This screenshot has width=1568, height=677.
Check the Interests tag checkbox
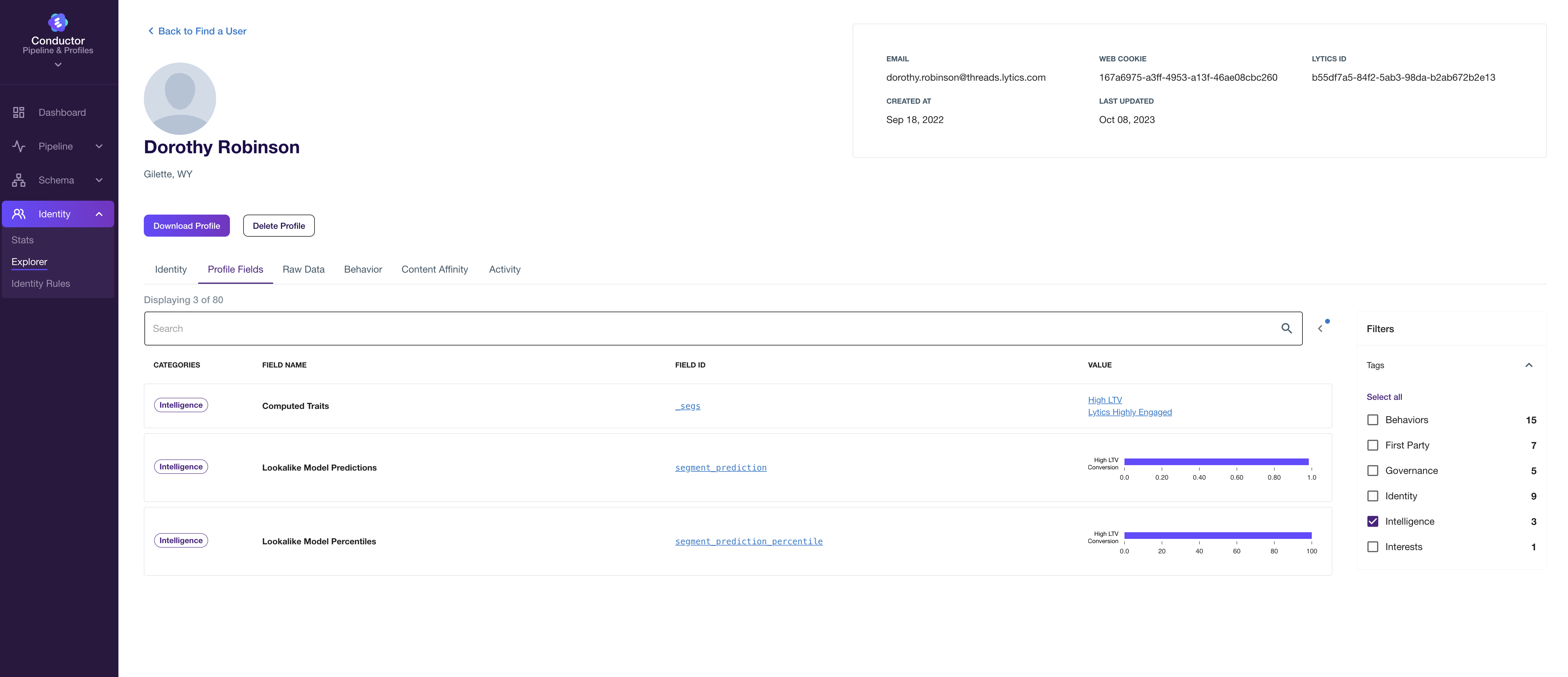click(1373, 547)
